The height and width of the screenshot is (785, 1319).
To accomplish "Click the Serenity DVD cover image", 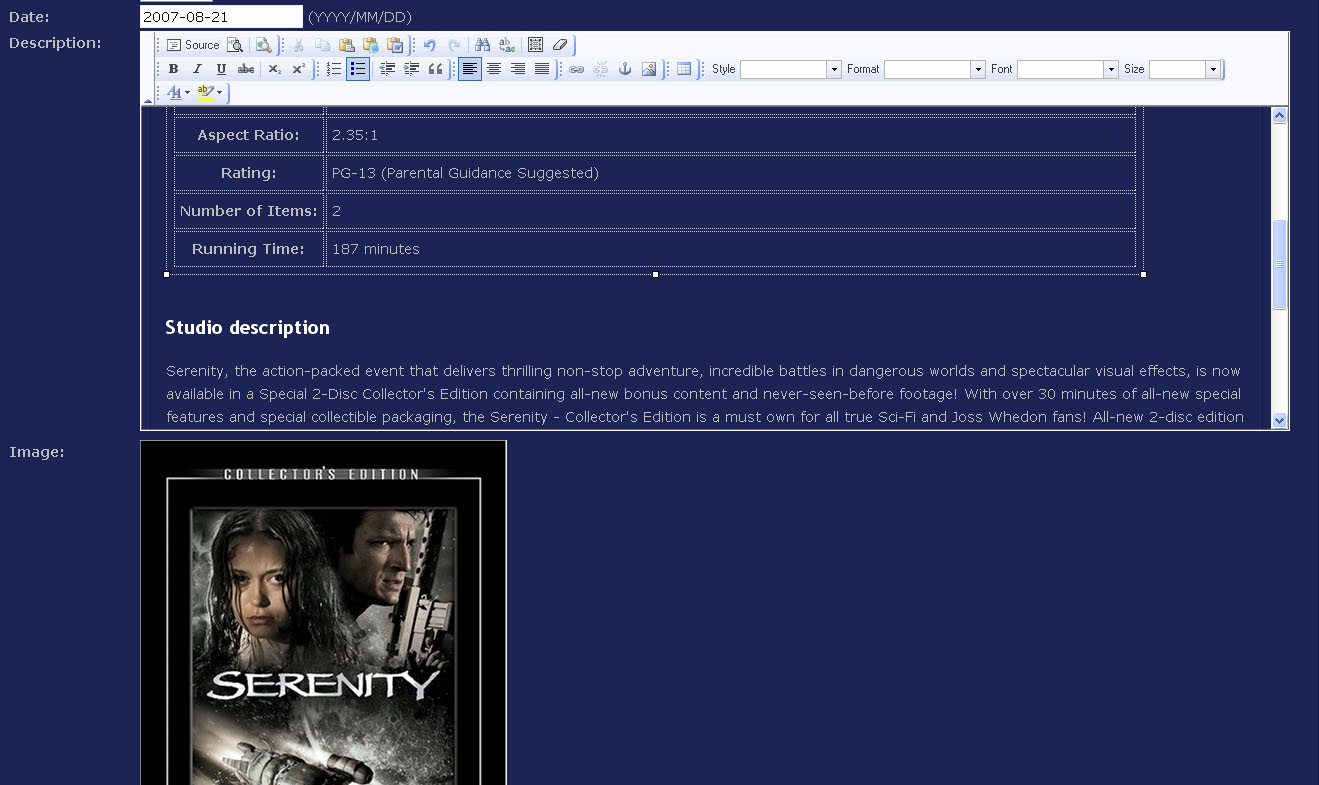I will pos(323,612).
